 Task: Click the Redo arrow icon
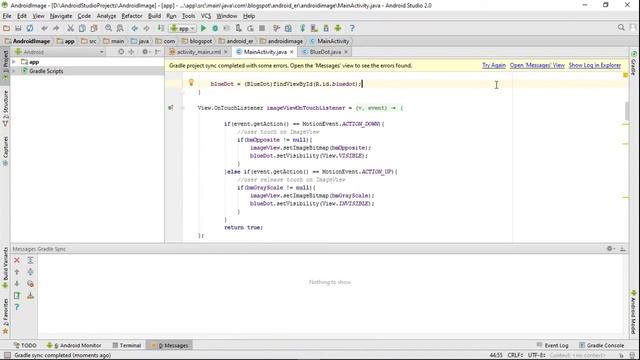(x=56, y=28)
